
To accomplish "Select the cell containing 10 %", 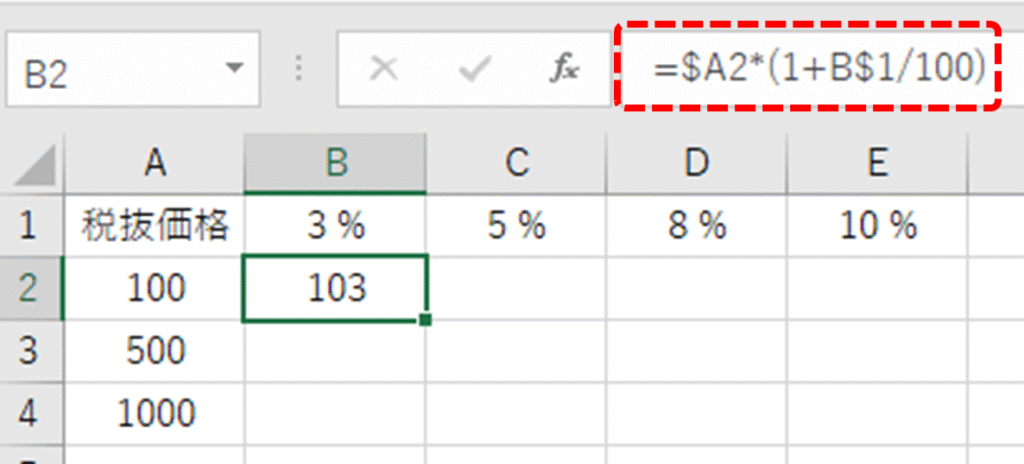I will click(x=877, y=227).
